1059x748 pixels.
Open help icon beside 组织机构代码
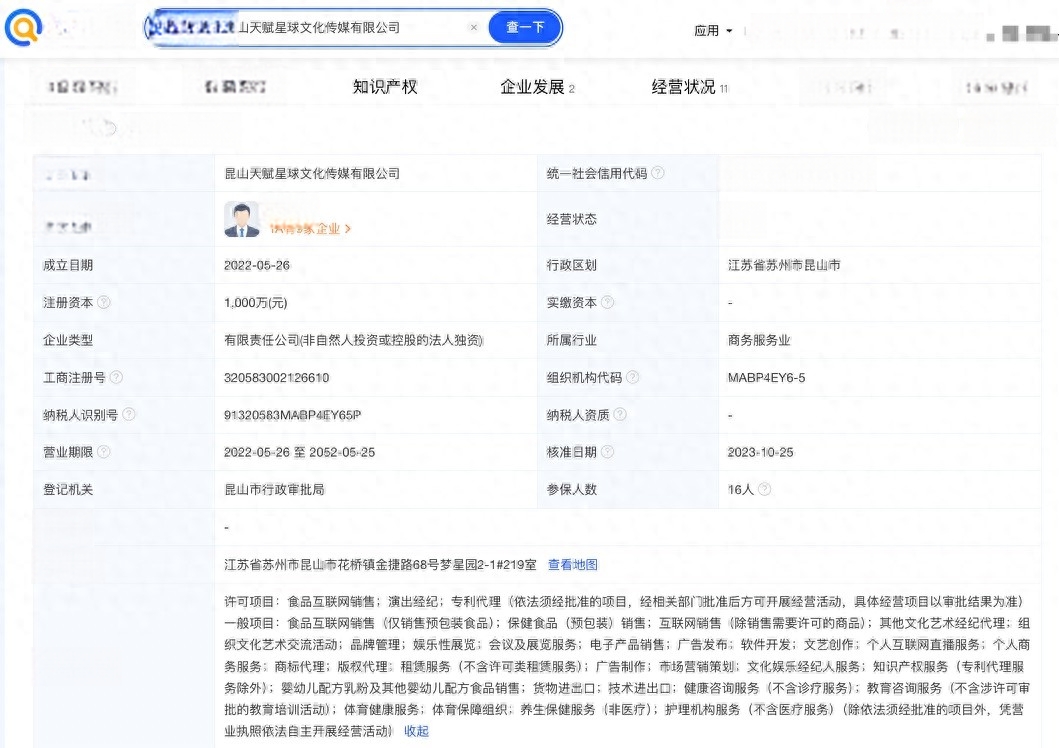tap(632, 377)
